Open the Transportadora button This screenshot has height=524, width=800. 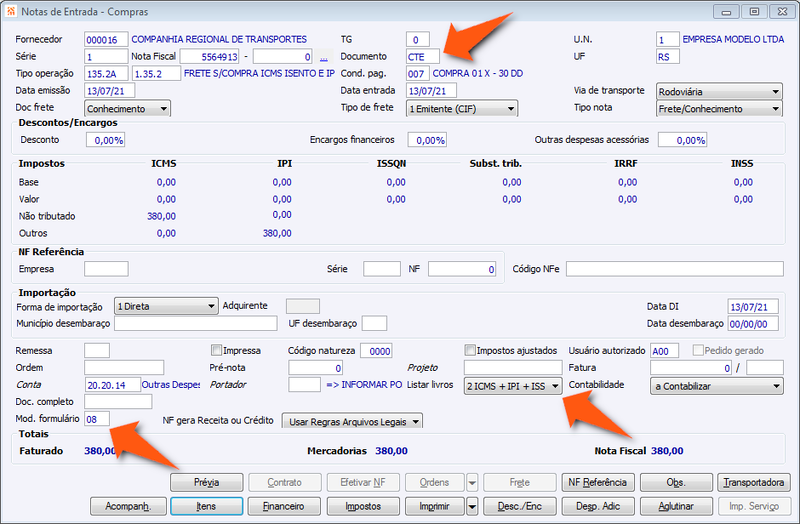[x=754, y=482]
